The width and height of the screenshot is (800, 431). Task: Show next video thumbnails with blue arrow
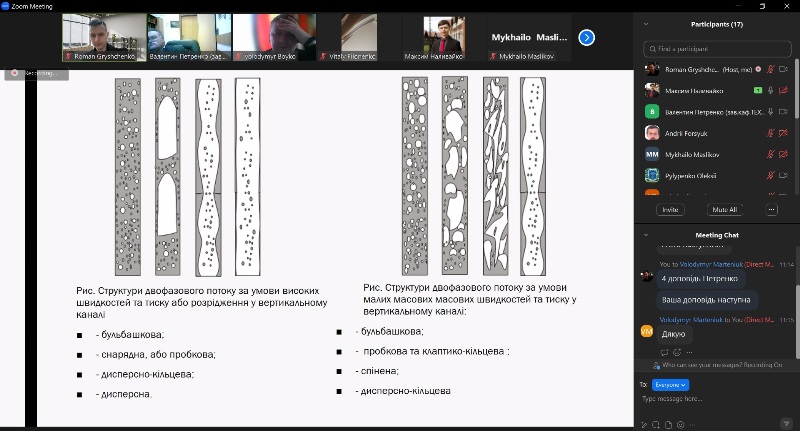coord(587,37)
